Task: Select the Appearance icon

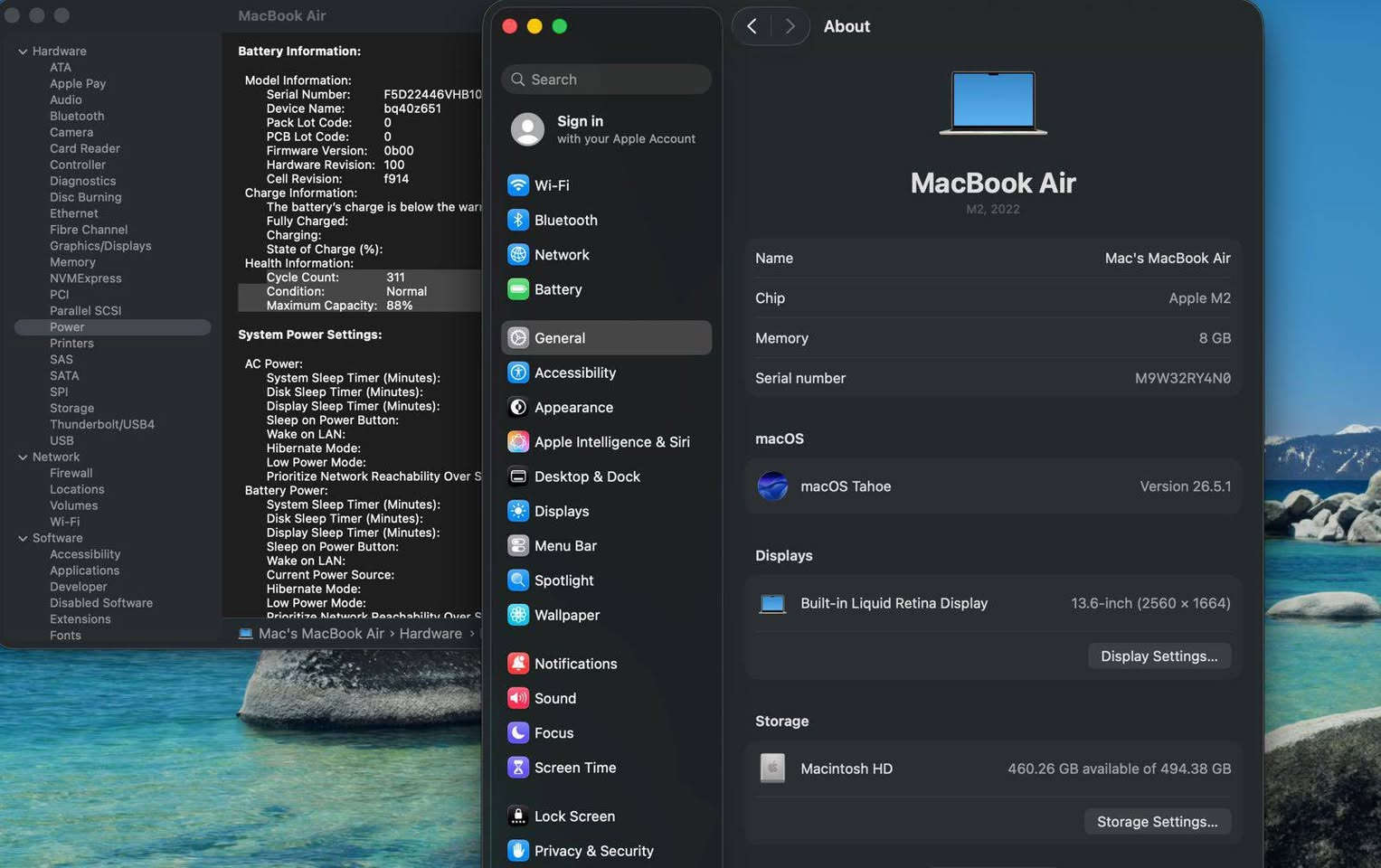Action: [x=518, y=407]
